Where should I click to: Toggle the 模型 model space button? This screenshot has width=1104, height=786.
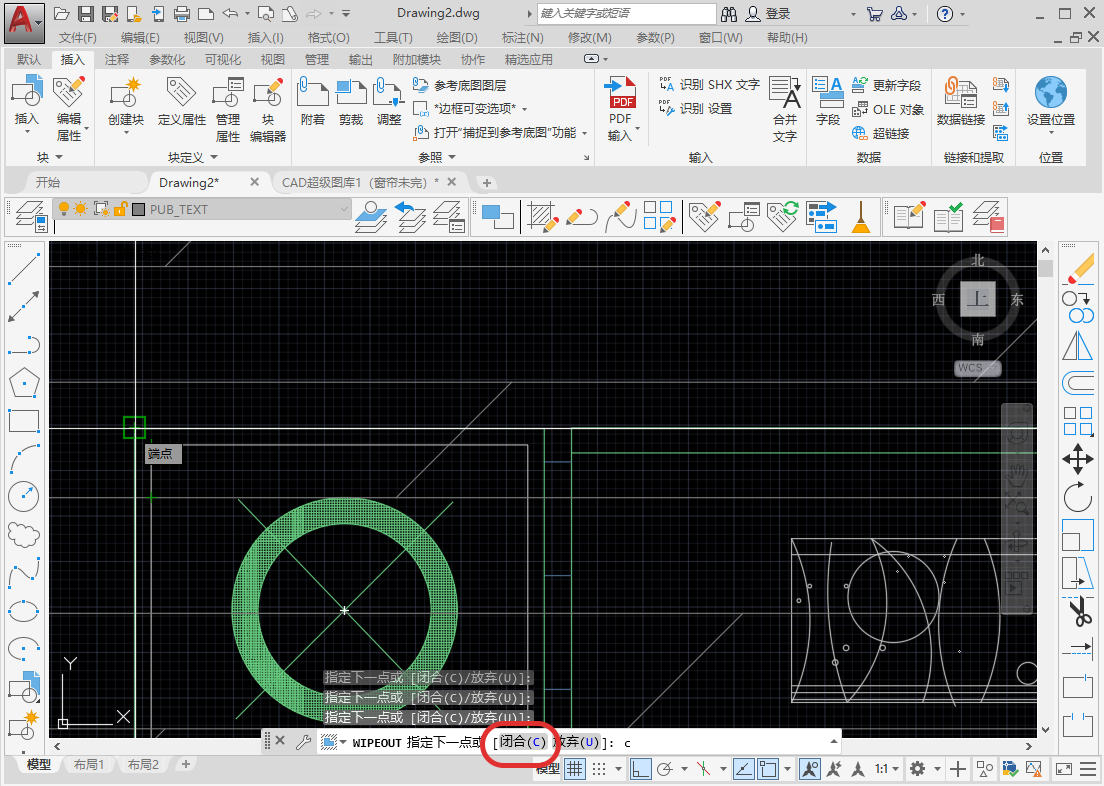point(547,769)
